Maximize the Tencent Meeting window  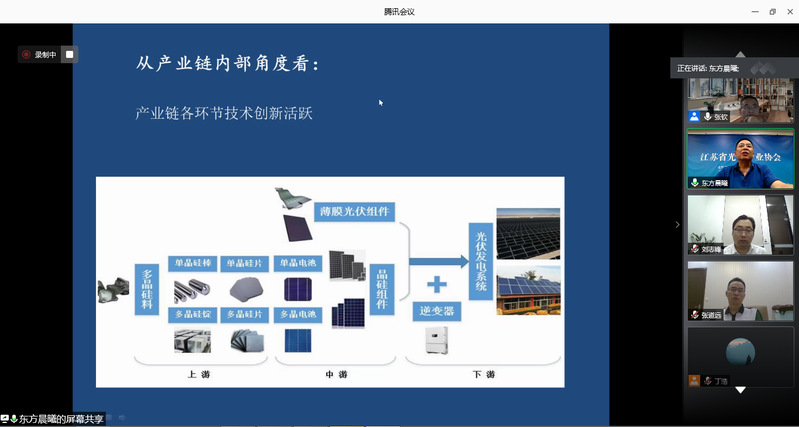[x=772, y=11]
